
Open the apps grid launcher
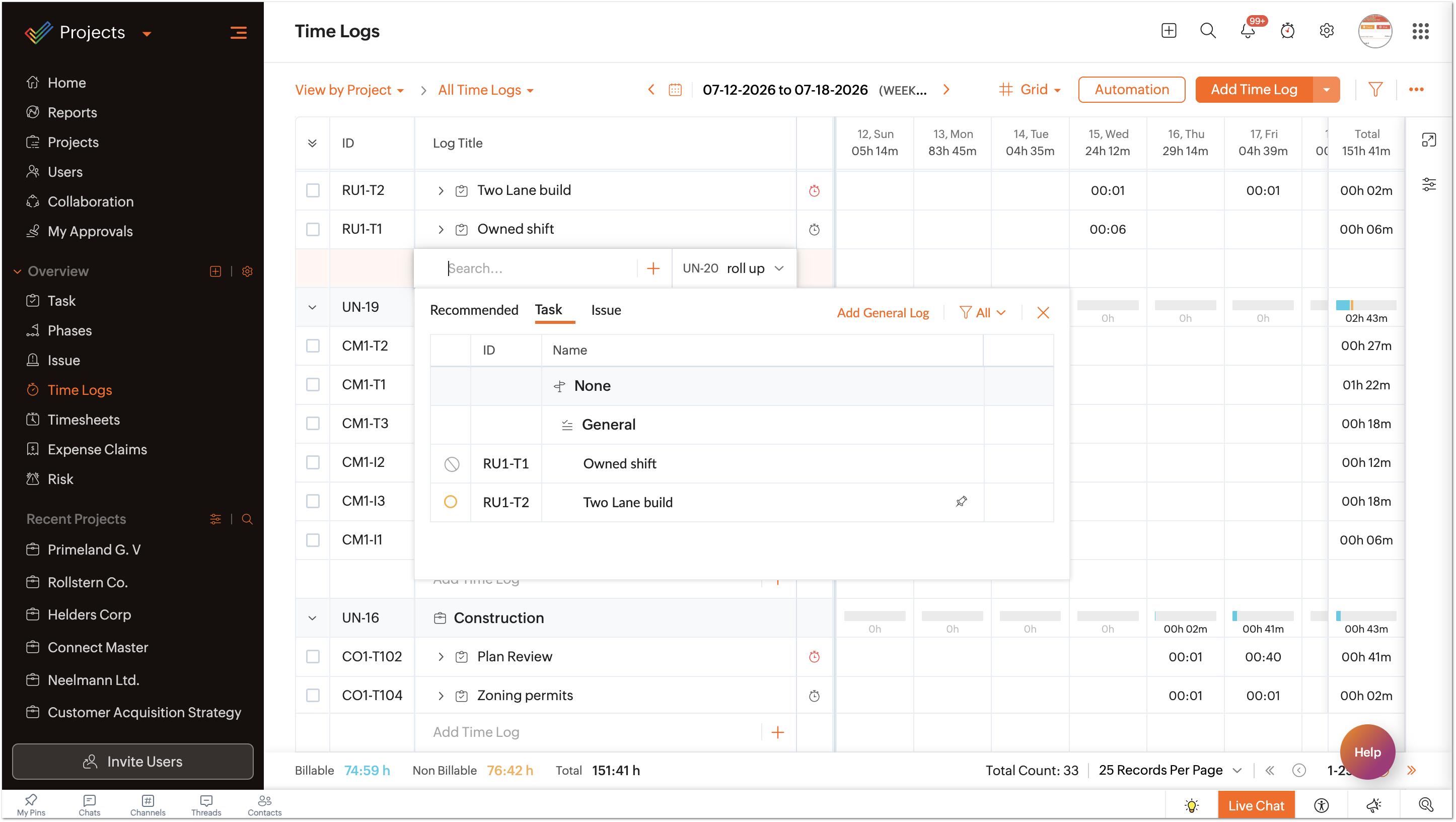(x=1420, y=31)
